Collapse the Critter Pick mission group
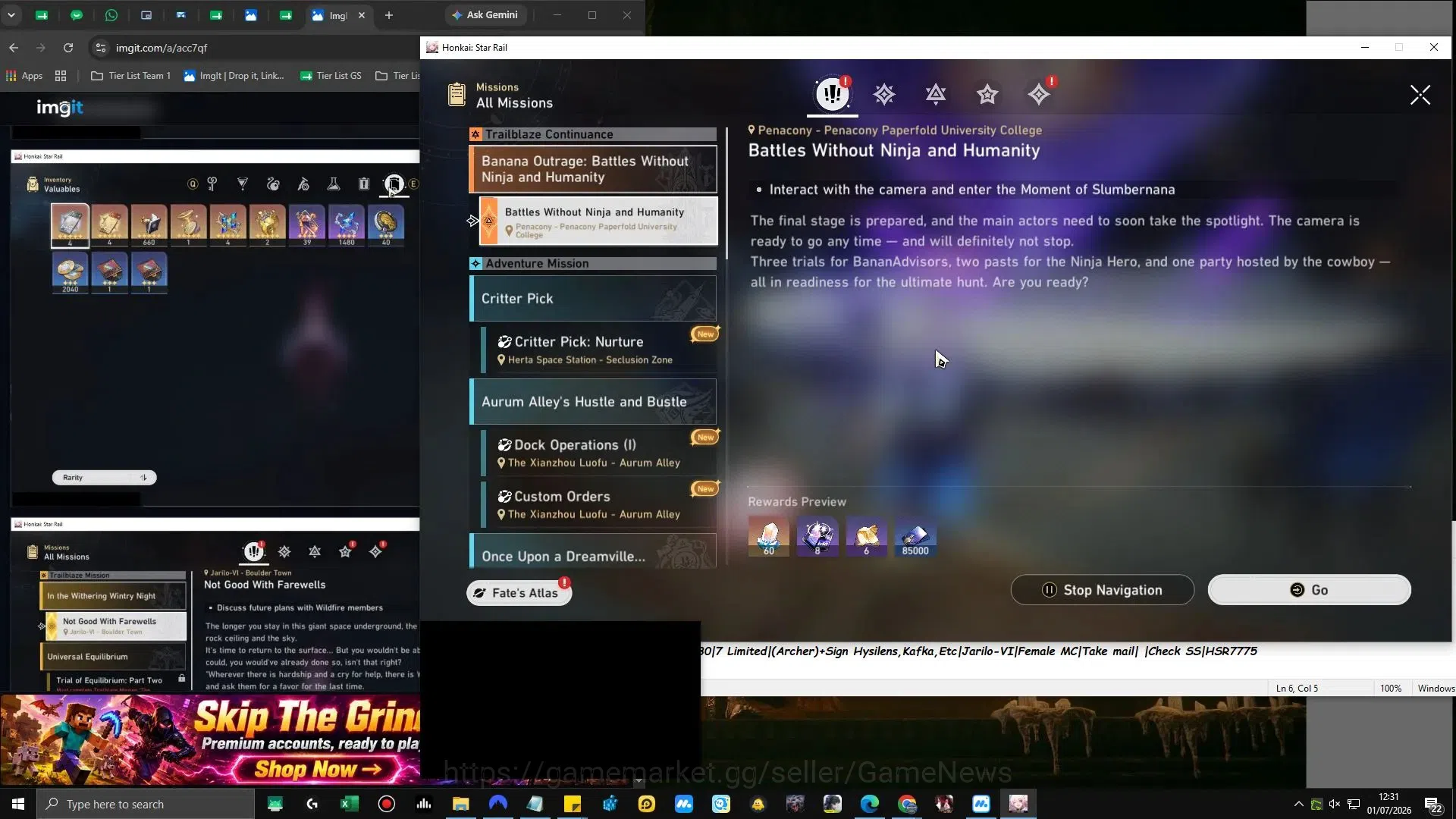 593,299
